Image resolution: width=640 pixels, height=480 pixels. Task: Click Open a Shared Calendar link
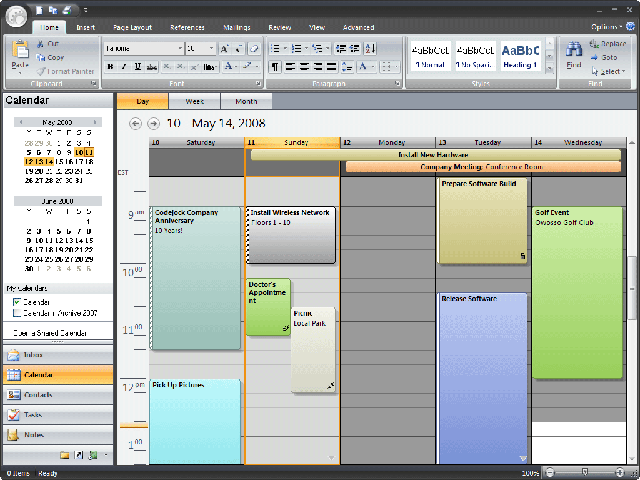(x=50, y=333)
